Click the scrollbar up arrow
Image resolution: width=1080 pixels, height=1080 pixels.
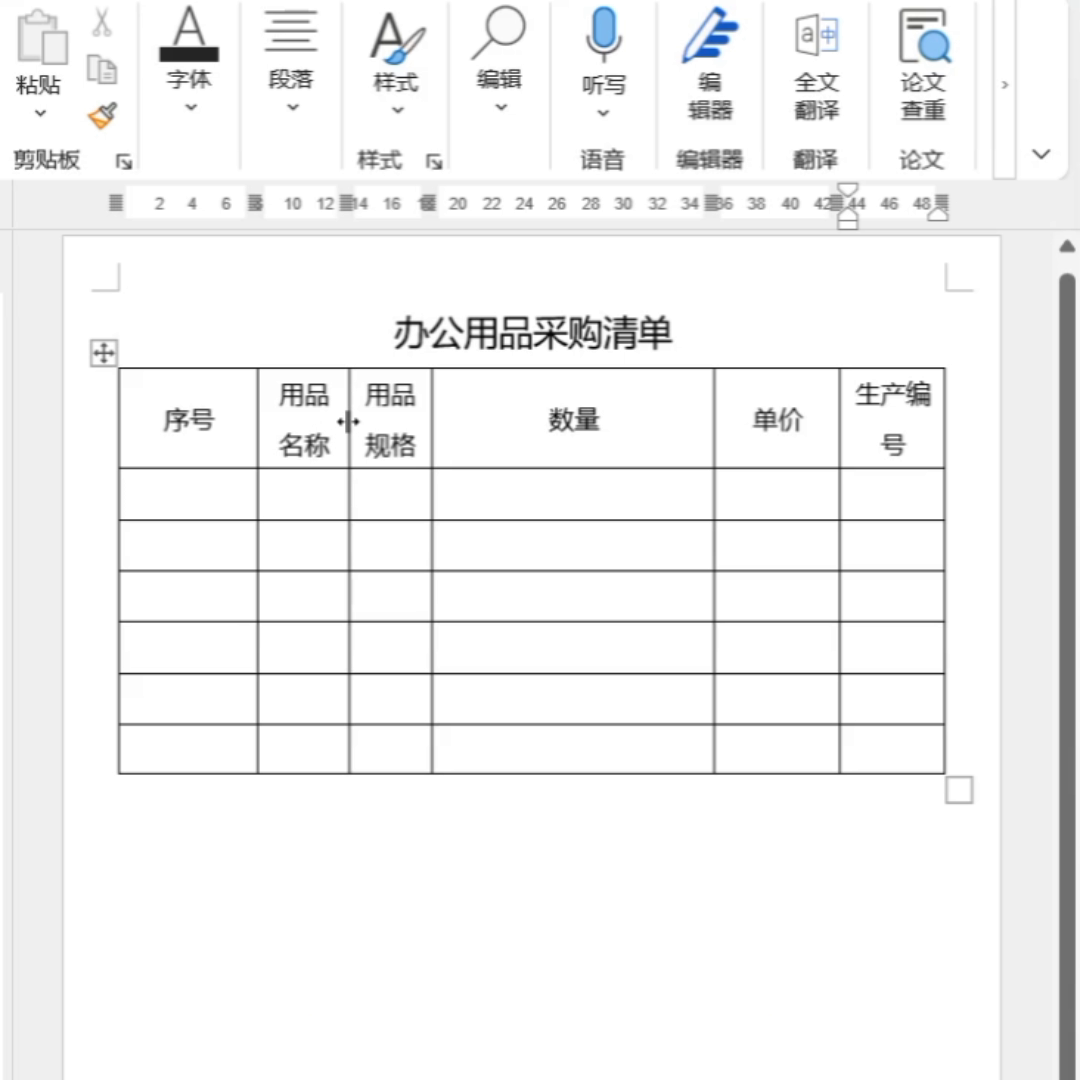(x=1067, y=247)
